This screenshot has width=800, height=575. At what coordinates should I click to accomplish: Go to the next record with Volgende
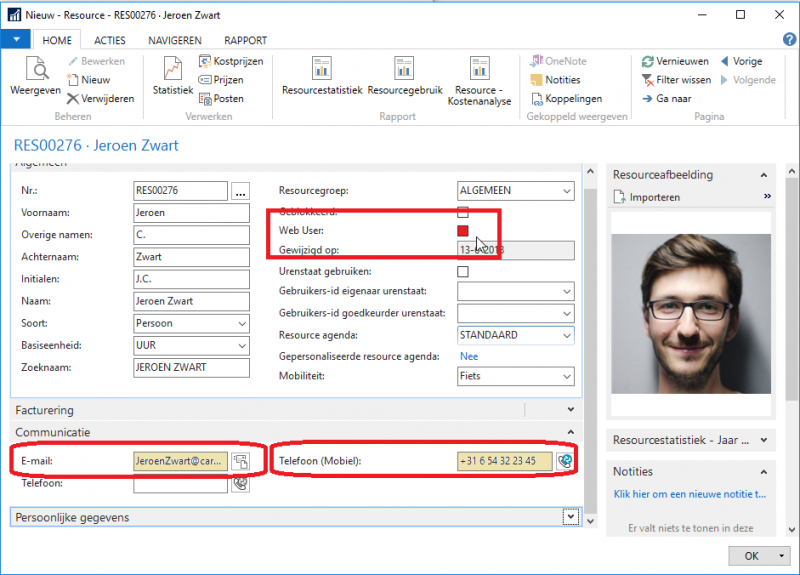coord(748,80)
